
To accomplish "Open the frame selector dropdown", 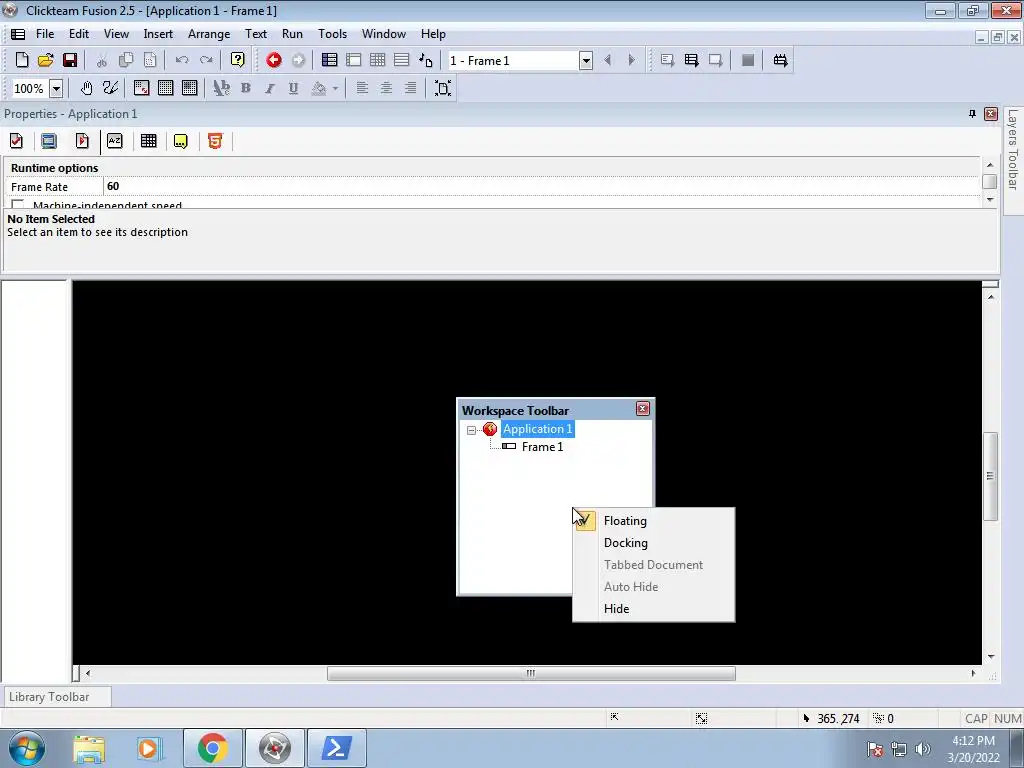I will 586,61.
